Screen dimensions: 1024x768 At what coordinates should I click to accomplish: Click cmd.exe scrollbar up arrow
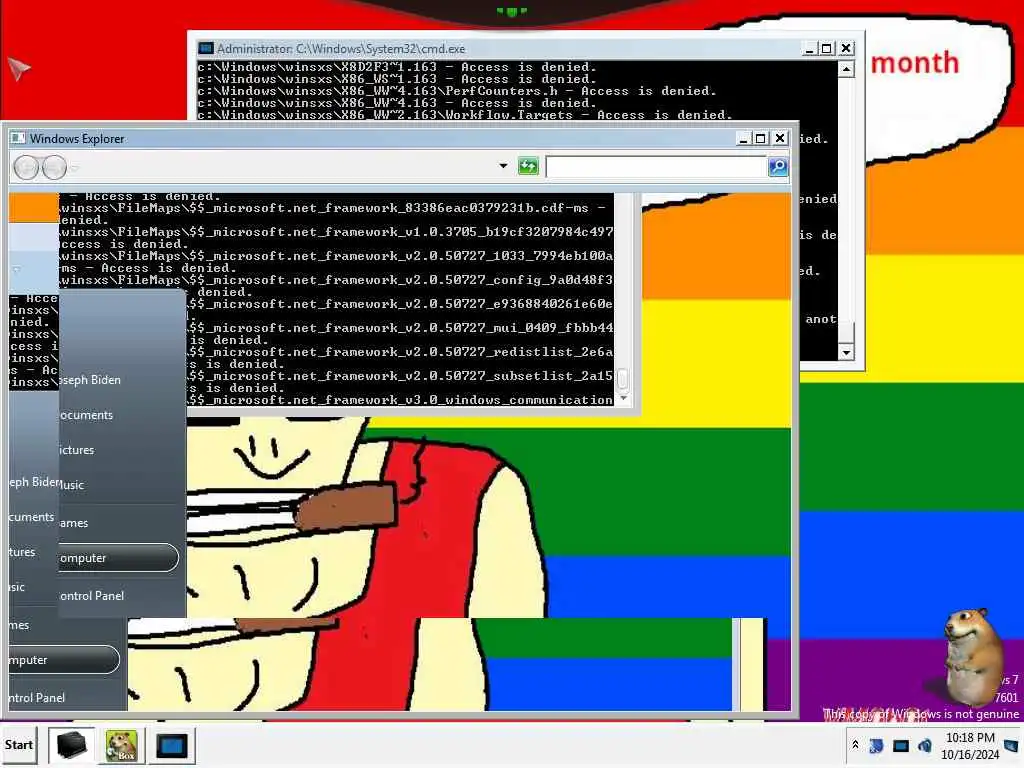coord(846,69)
